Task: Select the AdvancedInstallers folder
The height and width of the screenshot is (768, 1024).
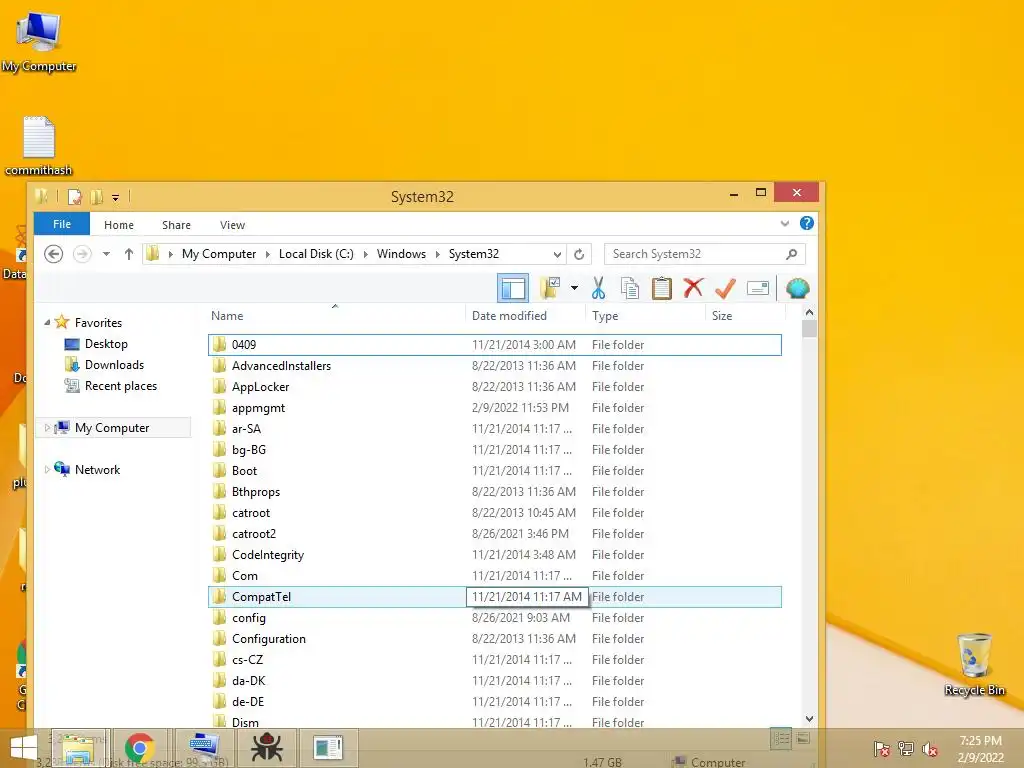Action: pos(494,366)
